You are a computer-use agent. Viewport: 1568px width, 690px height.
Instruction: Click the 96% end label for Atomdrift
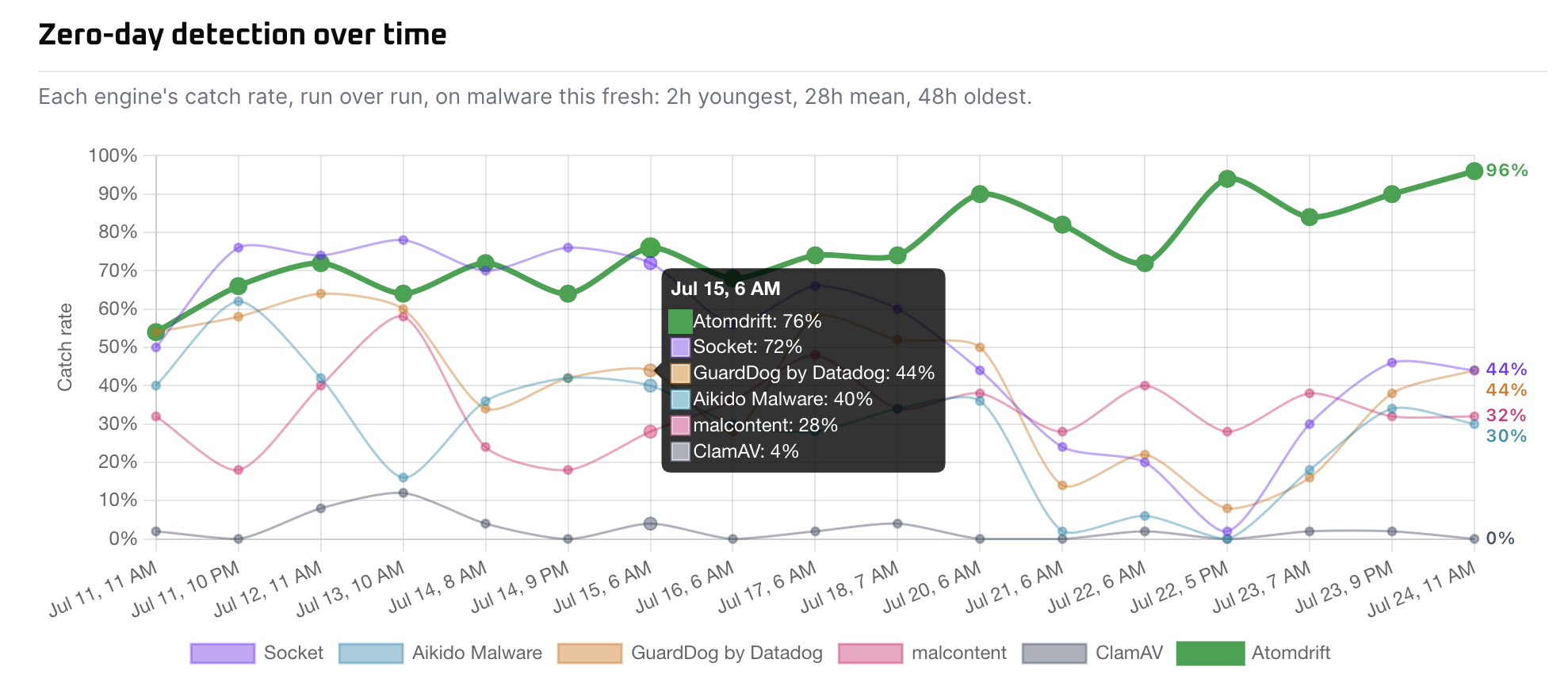(1507, 171)
